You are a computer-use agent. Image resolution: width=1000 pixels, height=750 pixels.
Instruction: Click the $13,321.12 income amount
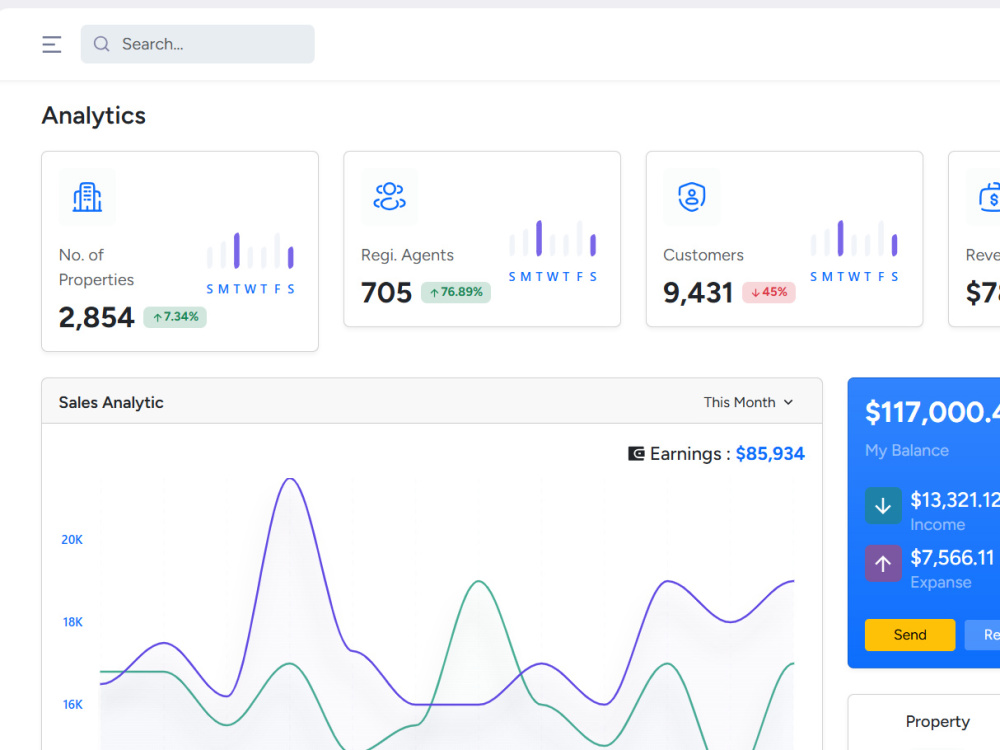[955, 500]
